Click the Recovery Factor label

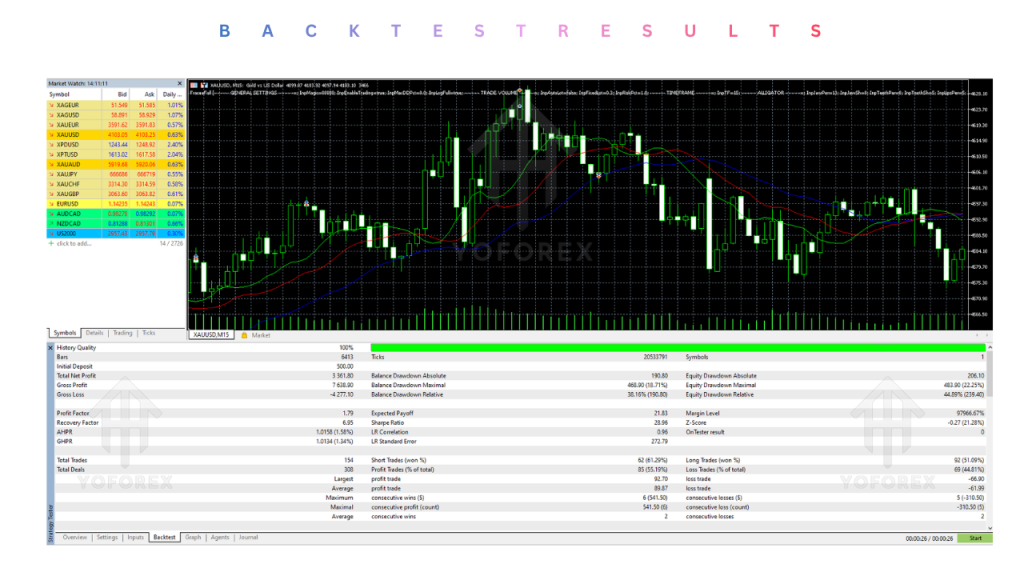pos(77,423)
